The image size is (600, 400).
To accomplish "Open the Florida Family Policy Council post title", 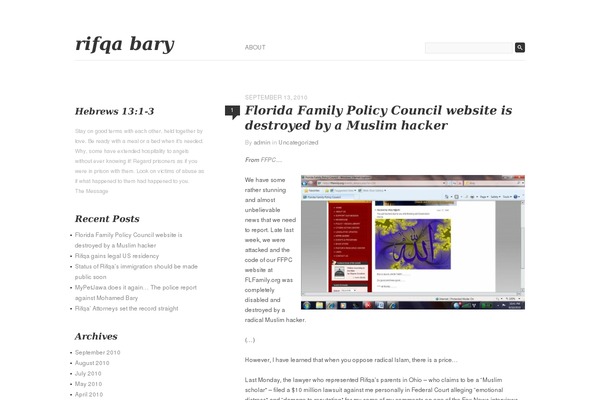I will [378, 118].
